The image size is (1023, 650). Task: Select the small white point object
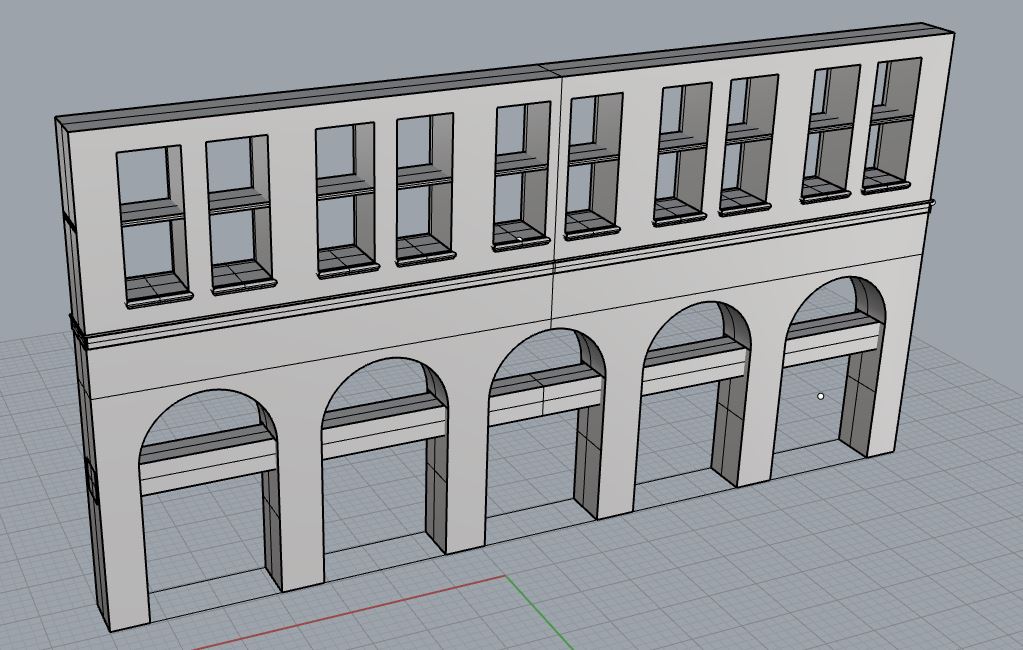(x=821, y=396)
